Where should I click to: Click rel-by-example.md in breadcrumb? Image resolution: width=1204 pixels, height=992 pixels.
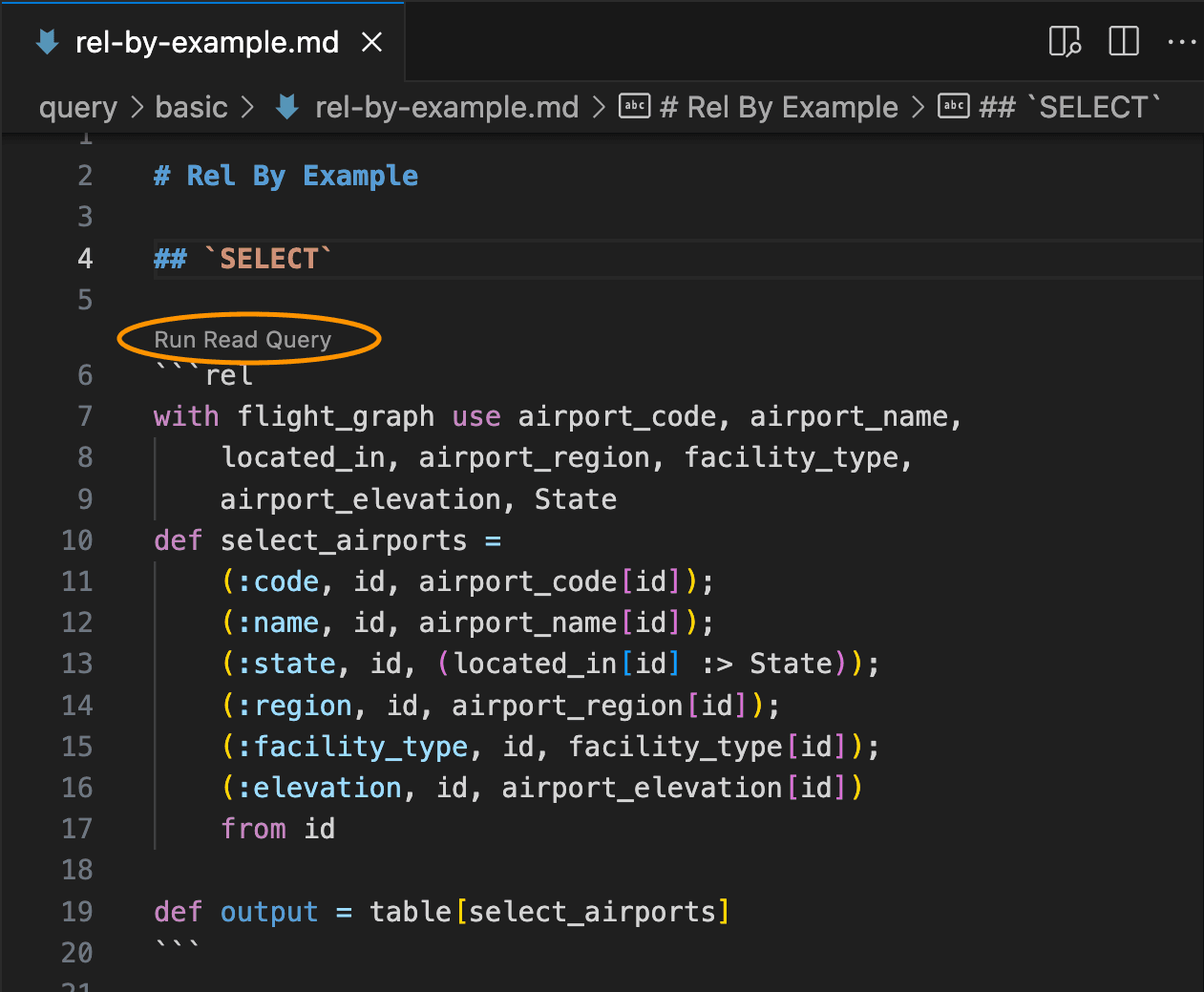point(447,107)
